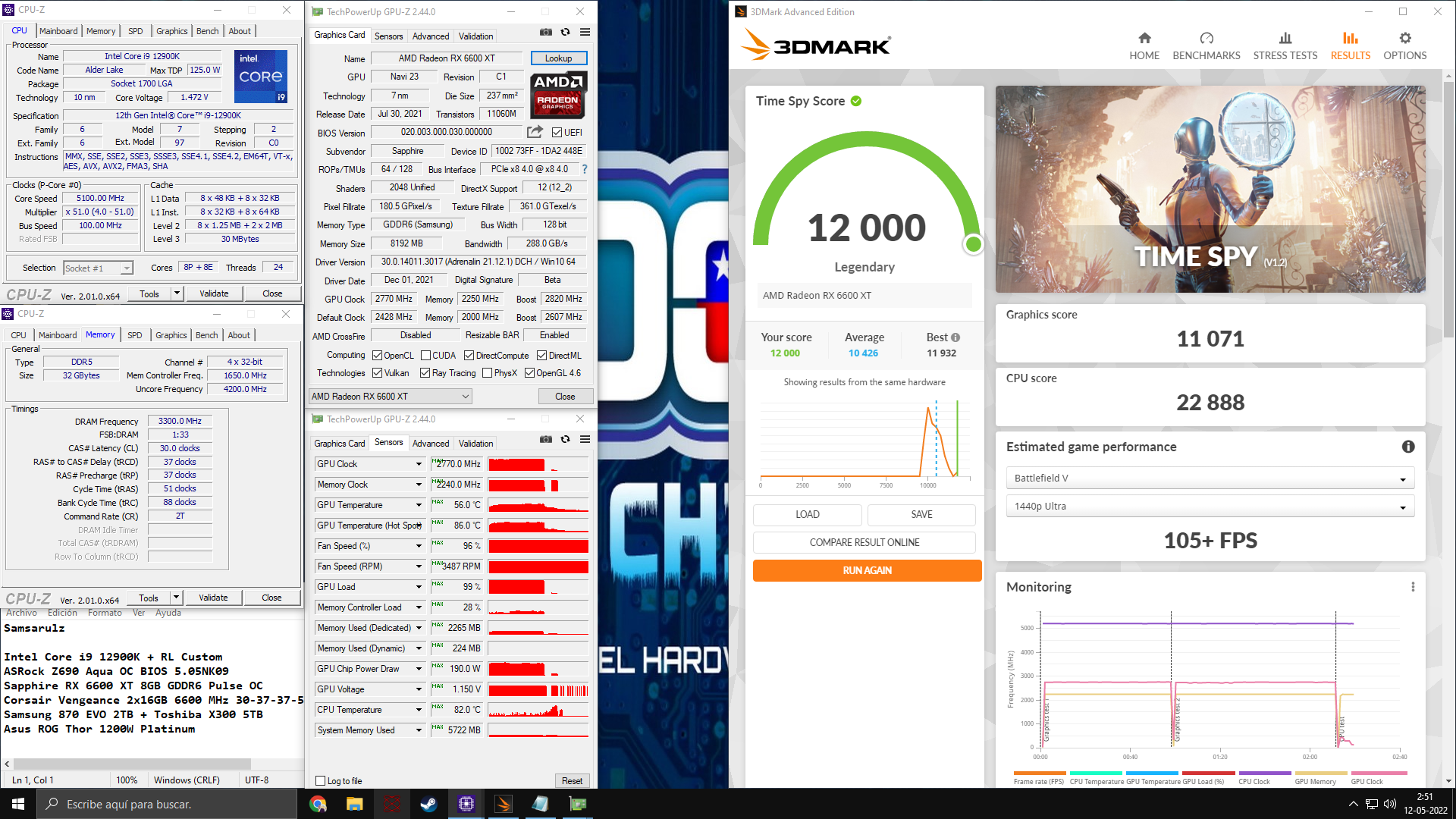Expand GPU Temperature sensor dropdown
The width and height of the screenshot is (1456, 819).
point(418,505)
